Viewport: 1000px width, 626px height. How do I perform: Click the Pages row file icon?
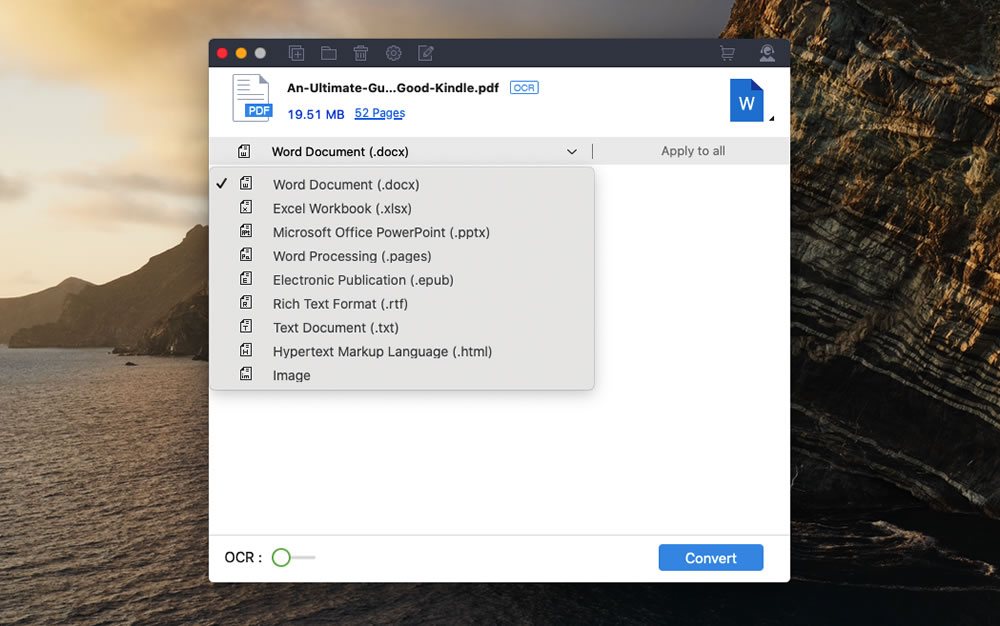point(246,255)
